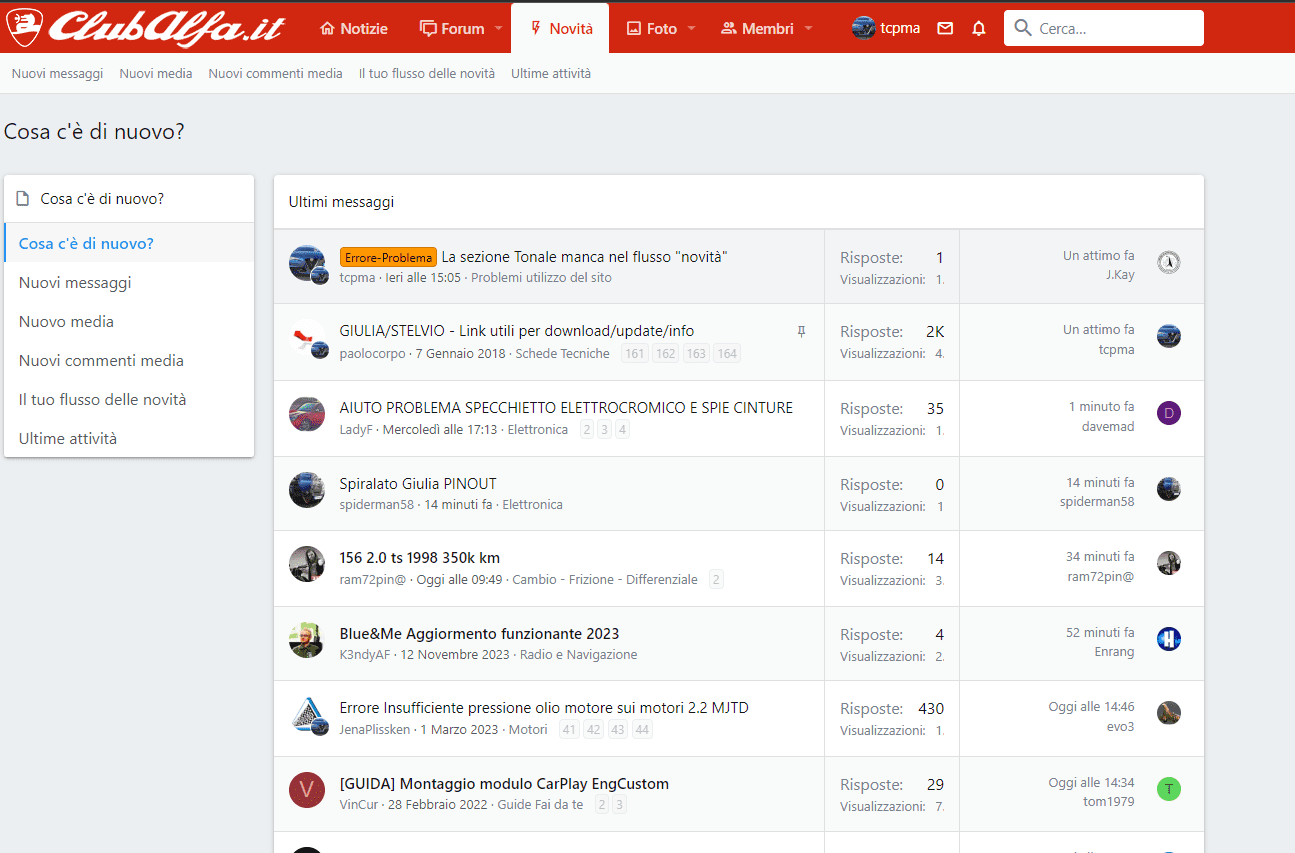1295x853 pixels.
Task: Open Errore Insufficiente pressione olio thread
Action: click(x=544, y=708)
